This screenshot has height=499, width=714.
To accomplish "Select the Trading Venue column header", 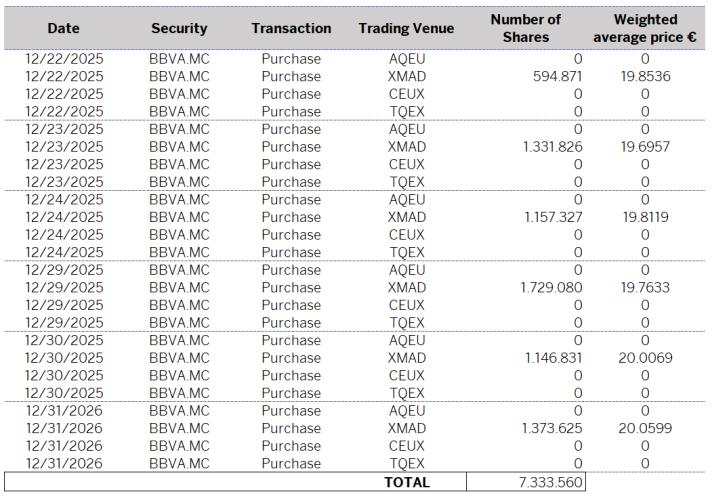I will pyautogui.click(x=406, y=29).
